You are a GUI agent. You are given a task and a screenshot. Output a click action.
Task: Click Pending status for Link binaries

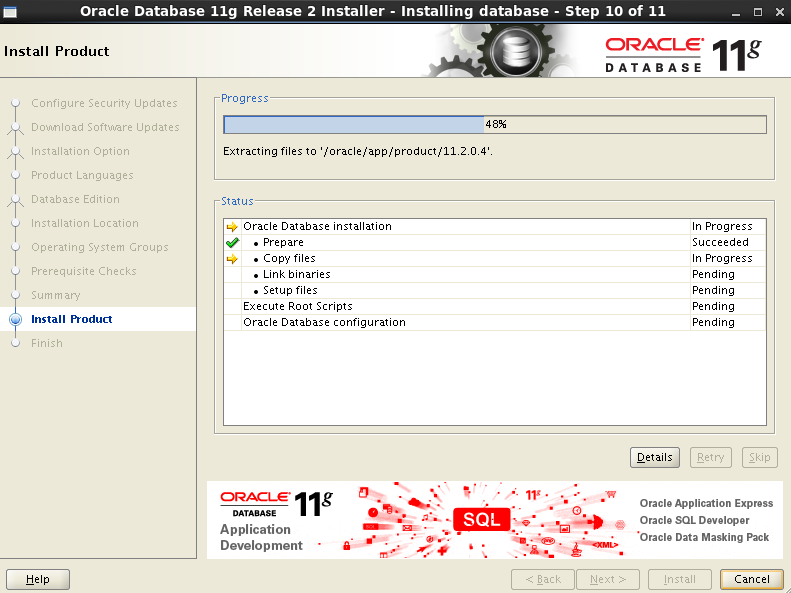713,274
